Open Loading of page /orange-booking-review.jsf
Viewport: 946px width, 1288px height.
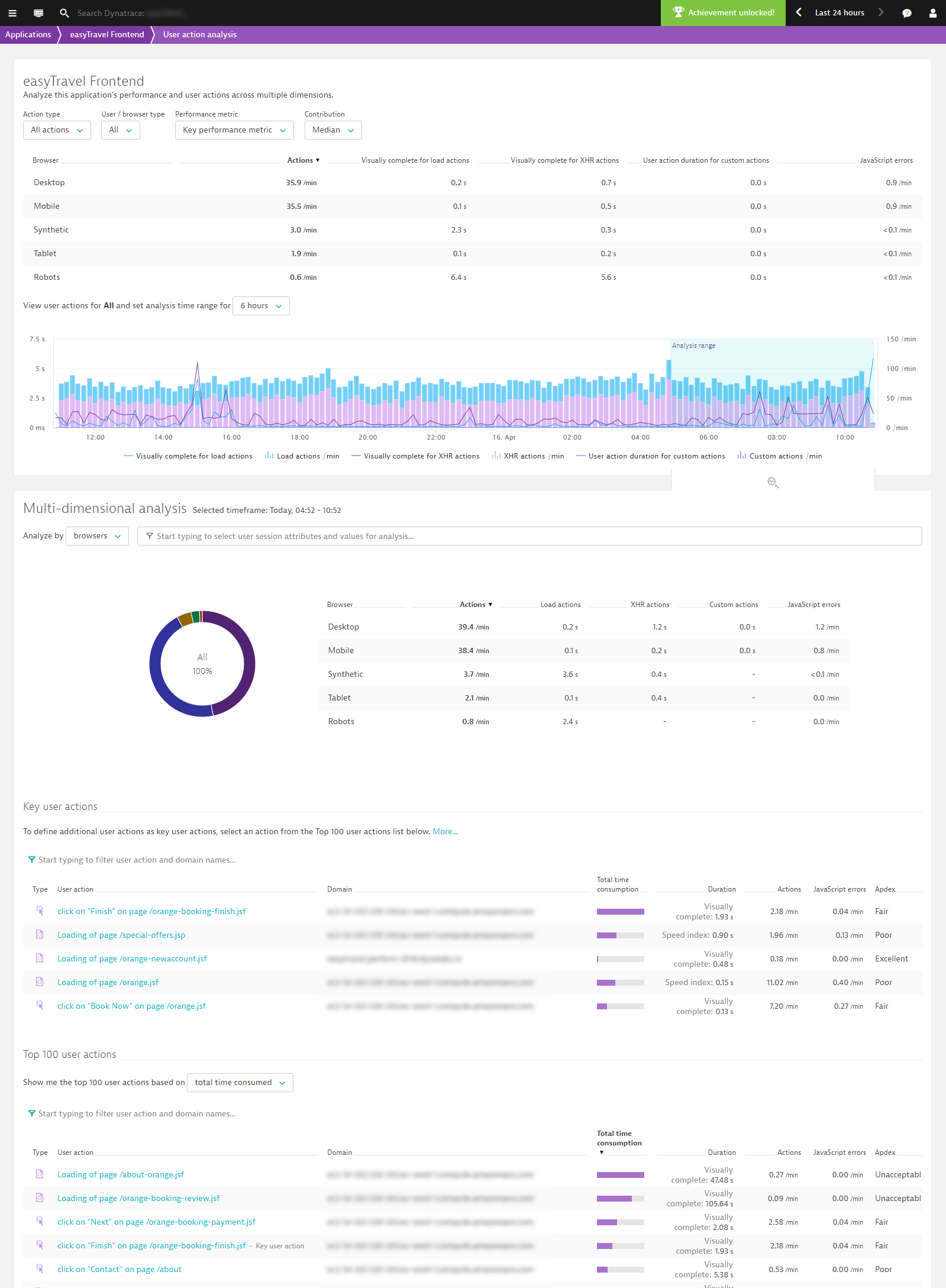(138, 1199)
